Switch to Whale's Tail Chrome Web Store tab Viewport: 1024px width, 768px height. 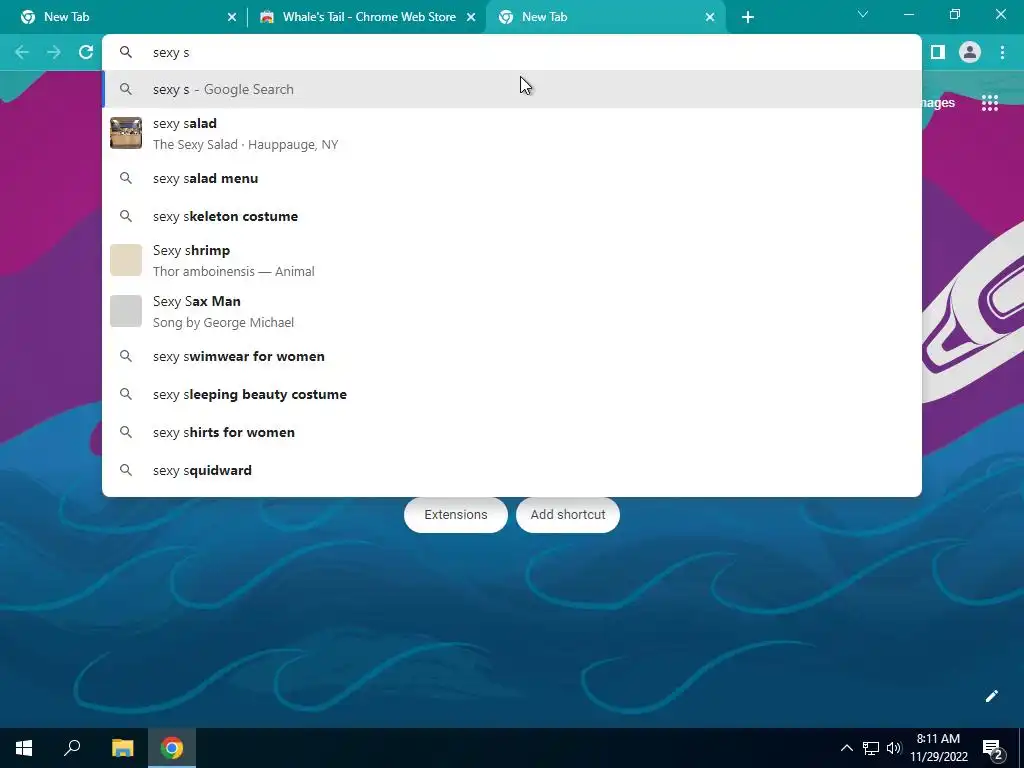366,17
